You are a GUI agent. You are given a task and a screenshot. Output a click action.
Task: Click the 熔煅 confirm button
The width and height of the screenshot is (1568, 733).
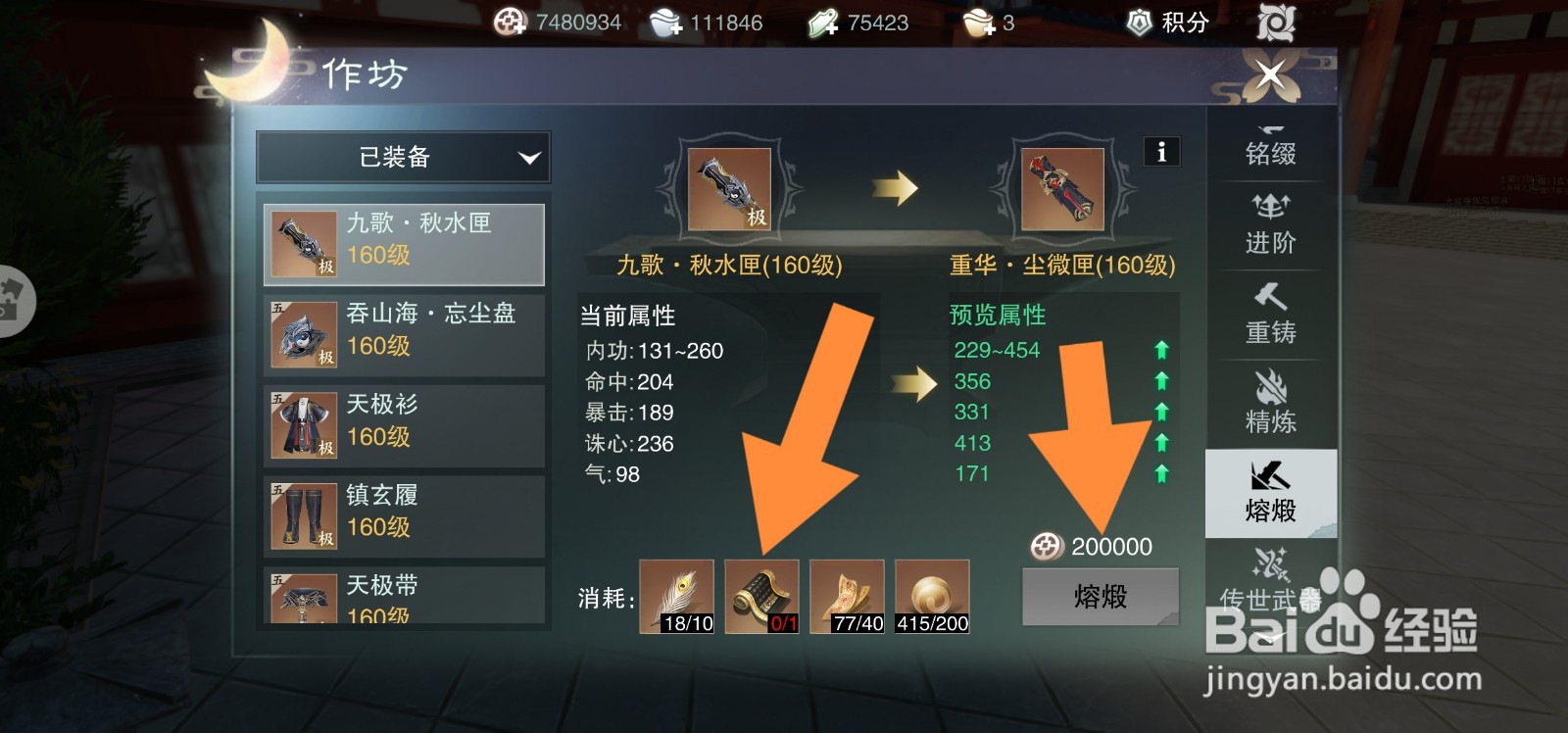[1101, 596]
